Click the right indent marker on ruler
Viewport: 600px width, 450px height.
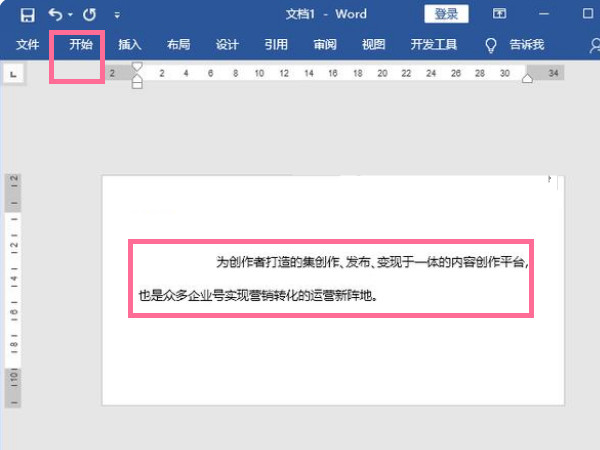pyautogui.click(x=527, y=78)
